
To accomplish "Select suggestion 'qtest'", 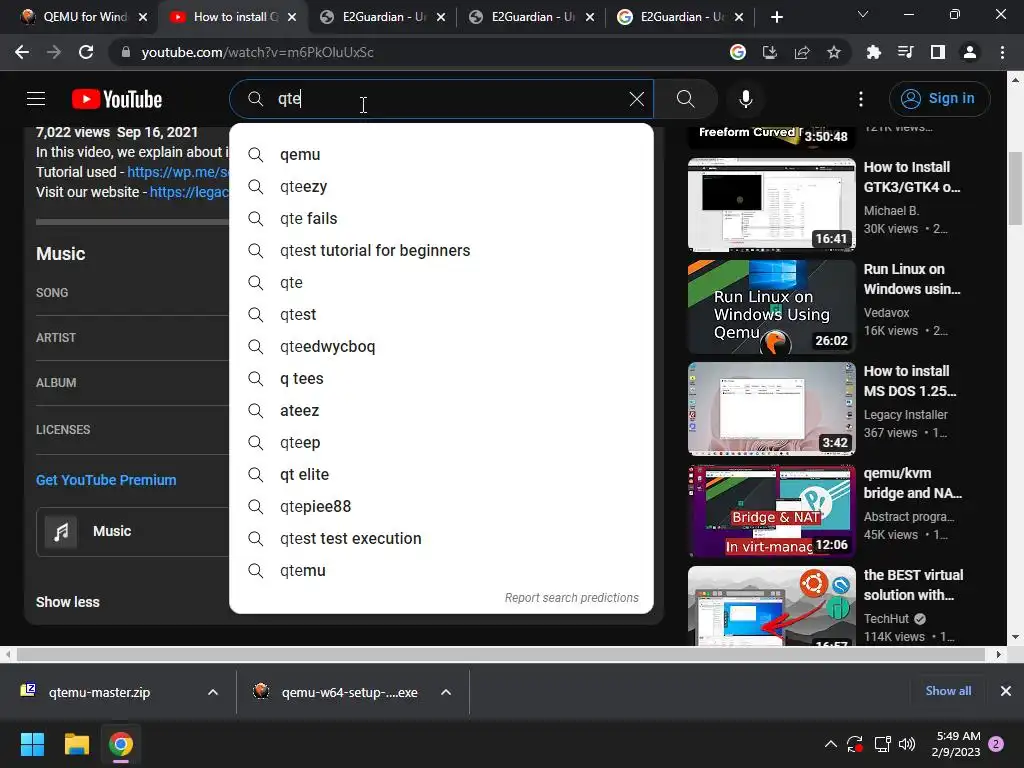I will pos(441,314).
